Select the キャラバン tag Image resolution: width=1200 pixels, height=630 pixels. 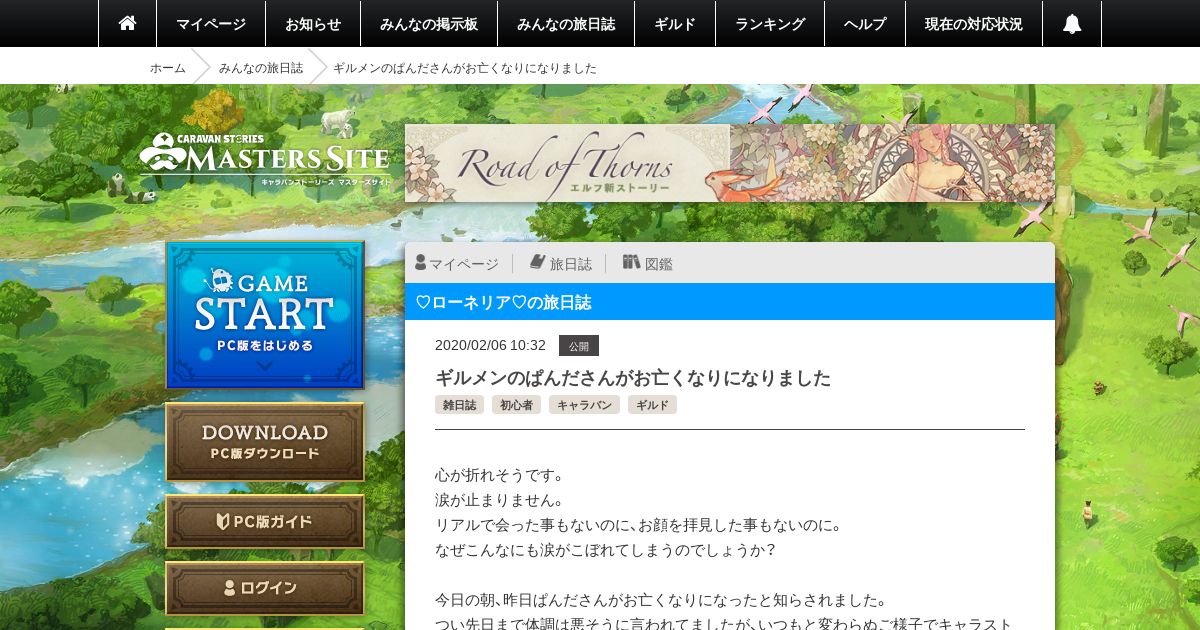[584, 405]
